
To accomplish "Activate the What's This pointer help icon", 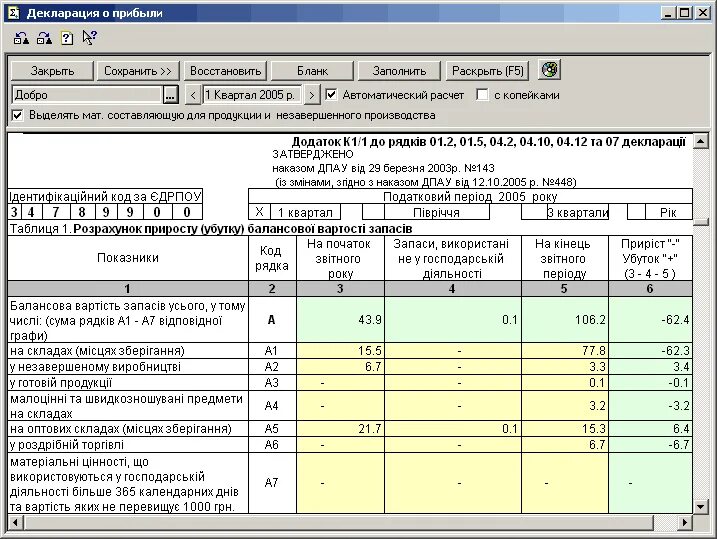I will [x=89, y=37].
